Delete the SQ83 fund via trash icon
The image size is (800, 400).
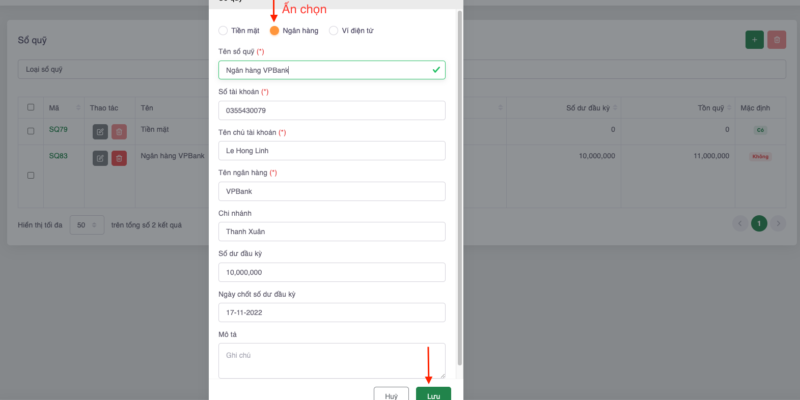(x=119, y=158)
